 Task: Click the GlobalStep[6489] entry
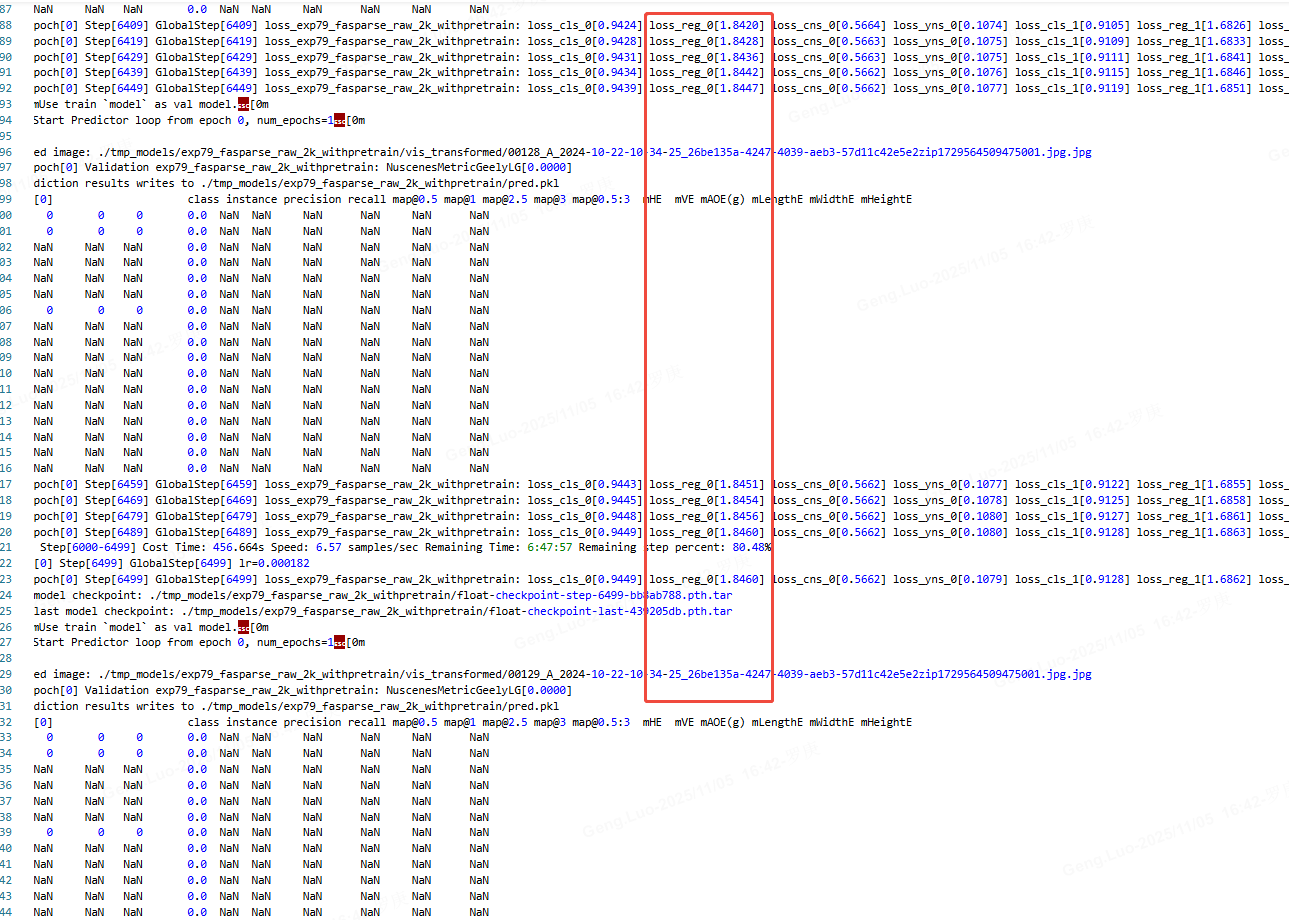206,532
